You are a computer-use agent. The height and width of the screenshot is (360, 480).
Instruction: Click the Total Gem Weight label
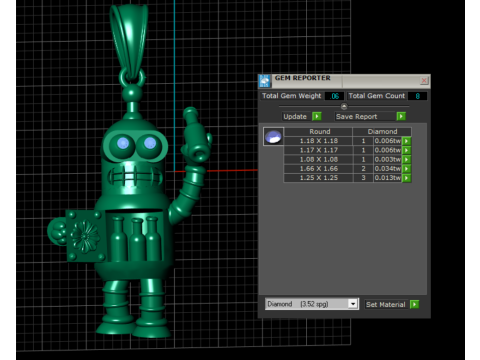(292, 96)
